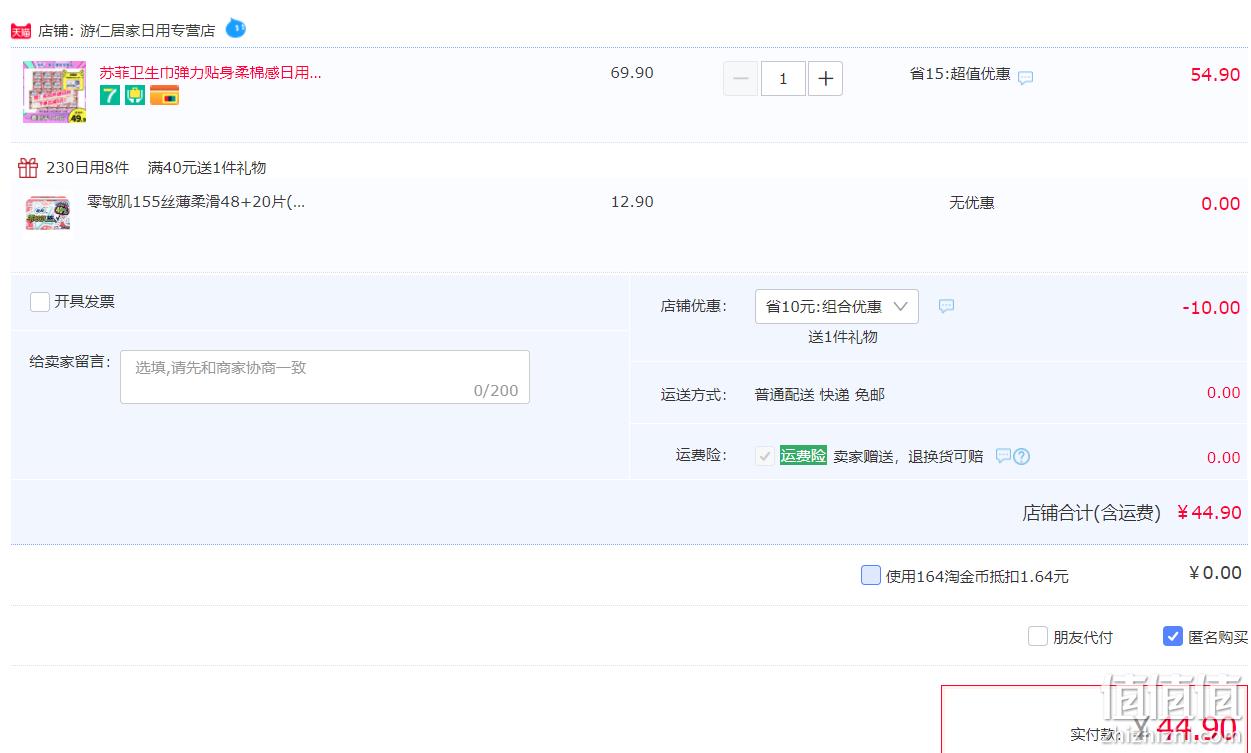Click store name 游仁居家日用专营店
The height and width of the screenshot is (753, 1251).
coord(147,31)
